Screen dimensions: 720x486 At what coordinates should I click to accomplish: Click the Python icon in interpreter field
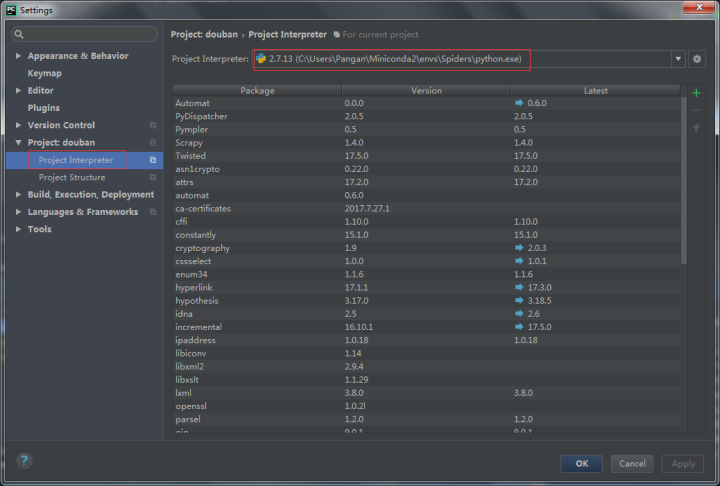[x=261, y=59]
